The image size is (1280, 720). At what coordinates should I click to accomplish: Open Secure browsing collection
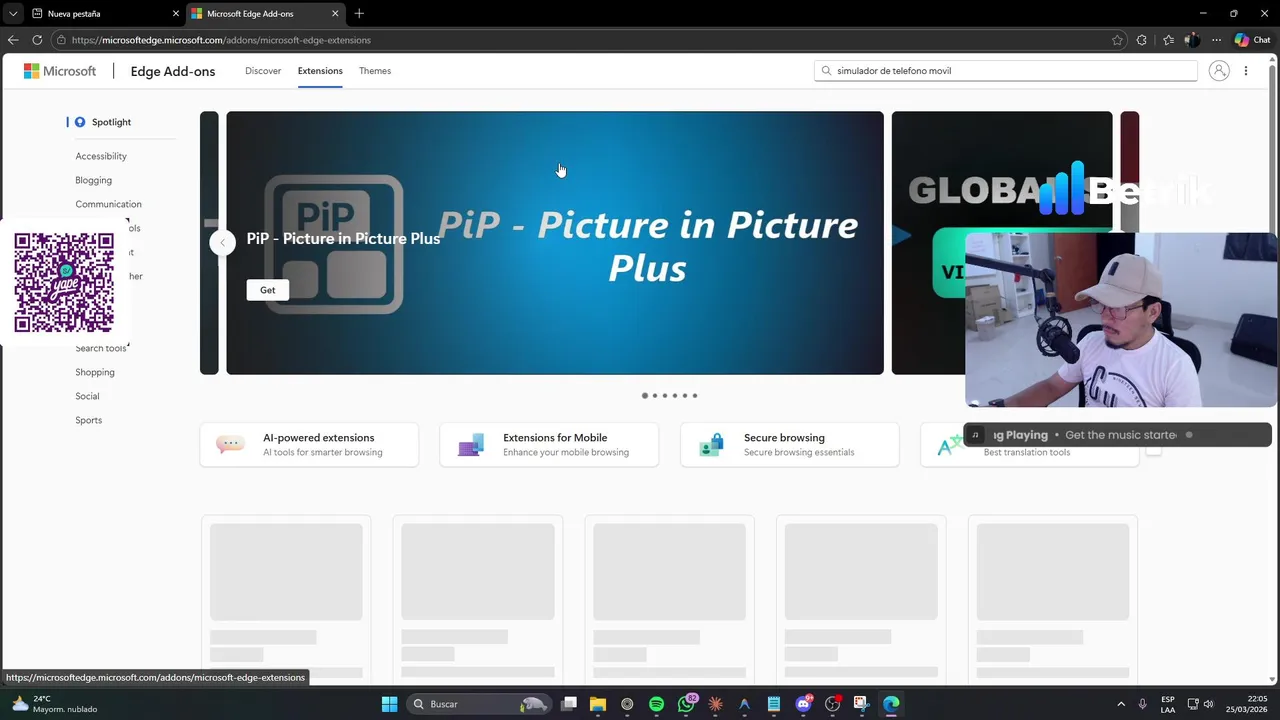(789, 445)
